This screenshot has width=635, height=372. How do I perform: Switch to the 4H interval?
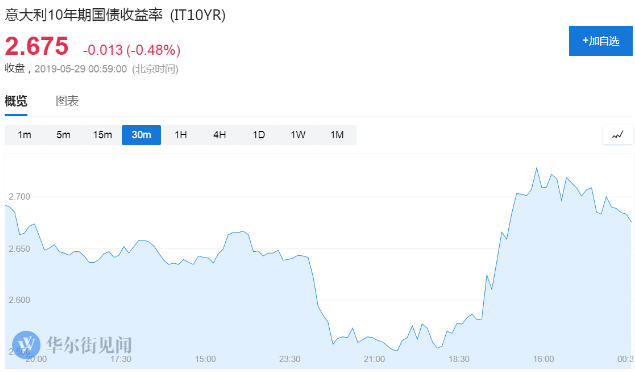click(x=219, y=135)
